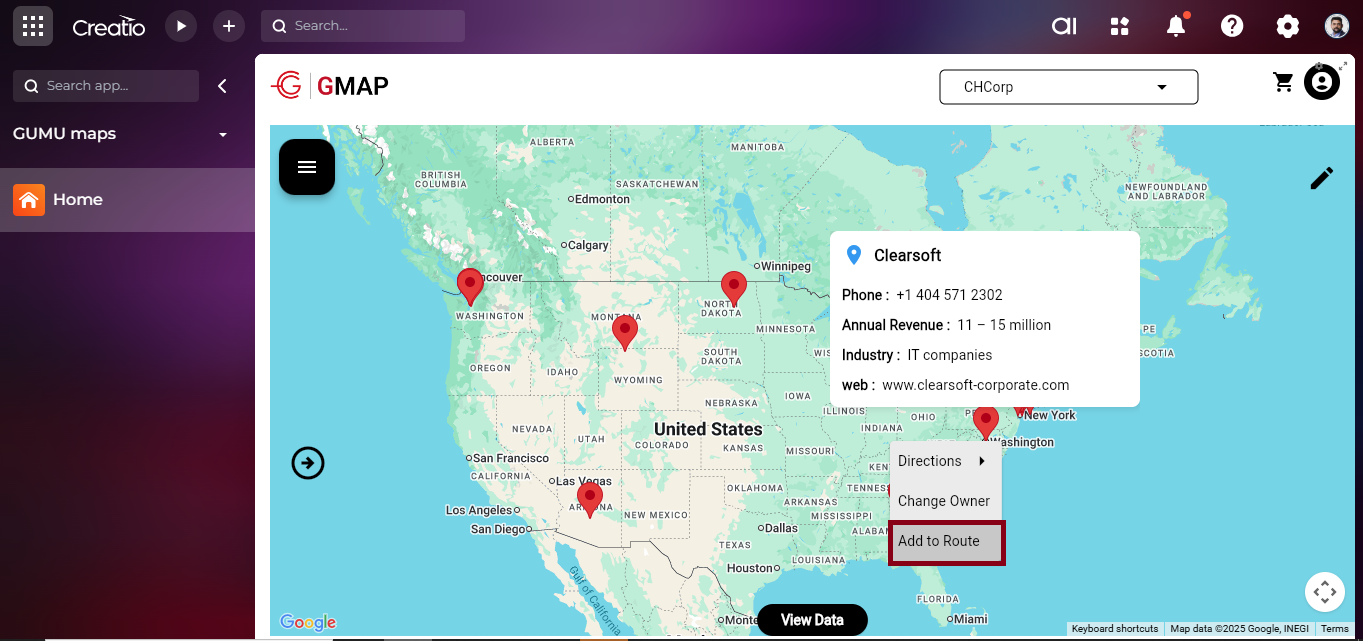The image size is (1363, 641).
Task: Open the GMAP account avatar icon
Action: pyautogui.click(x=1321, y=82)
